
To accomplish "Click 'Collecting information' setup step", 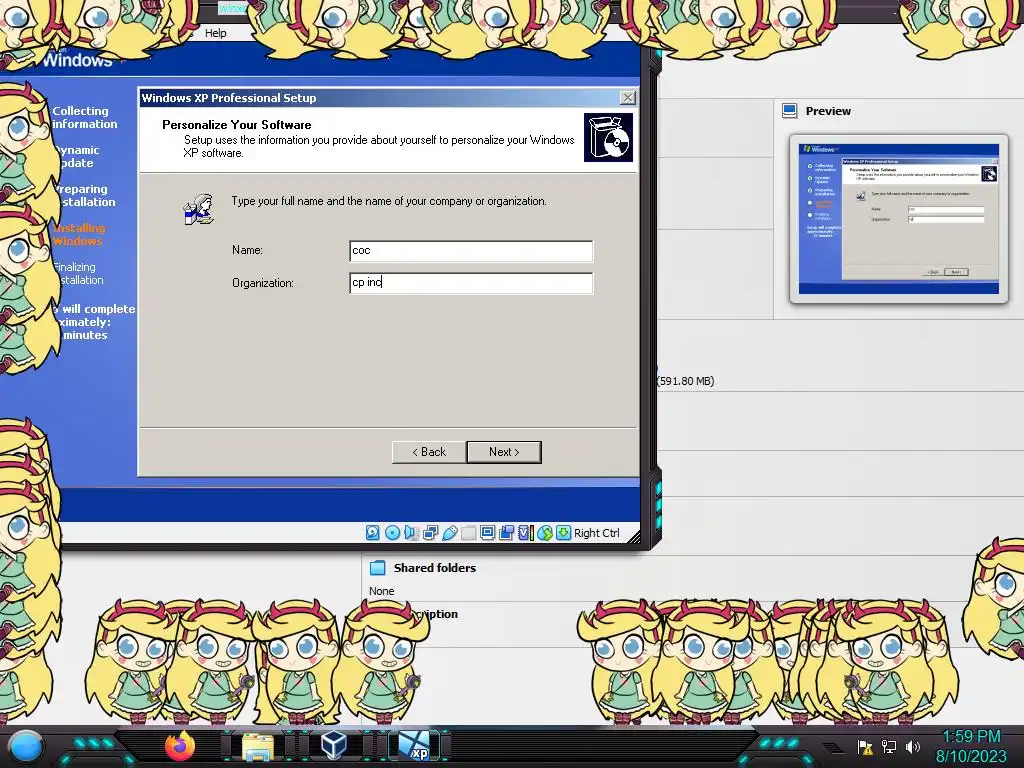I will pos(84,118).
